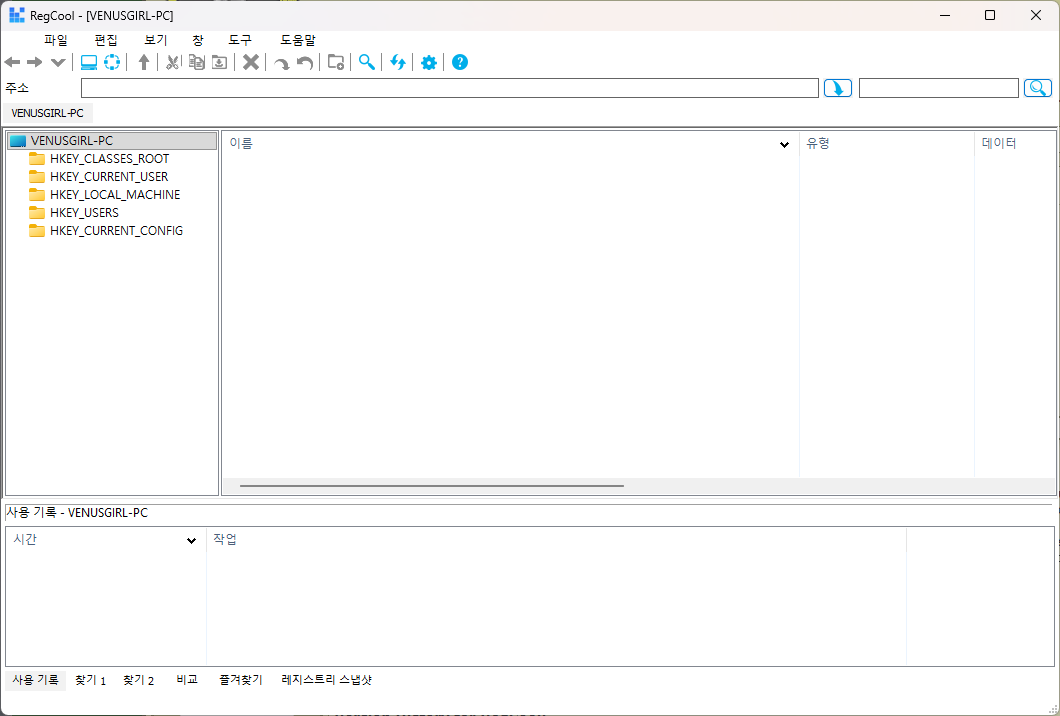
Task: Click the blue help question mark icon
Action: point(460,62)
